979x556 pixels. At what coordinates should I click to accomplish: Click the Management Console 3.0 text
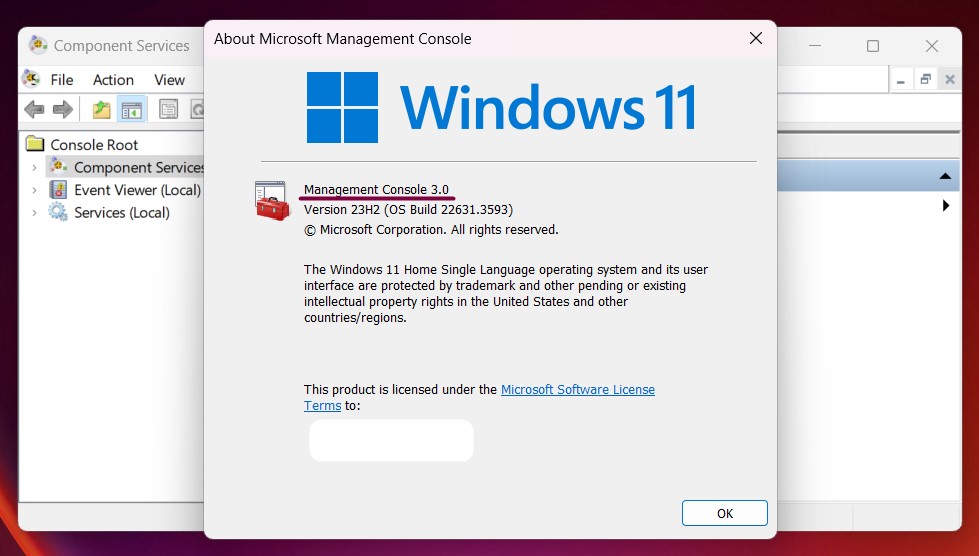click(x=376, y=189)
